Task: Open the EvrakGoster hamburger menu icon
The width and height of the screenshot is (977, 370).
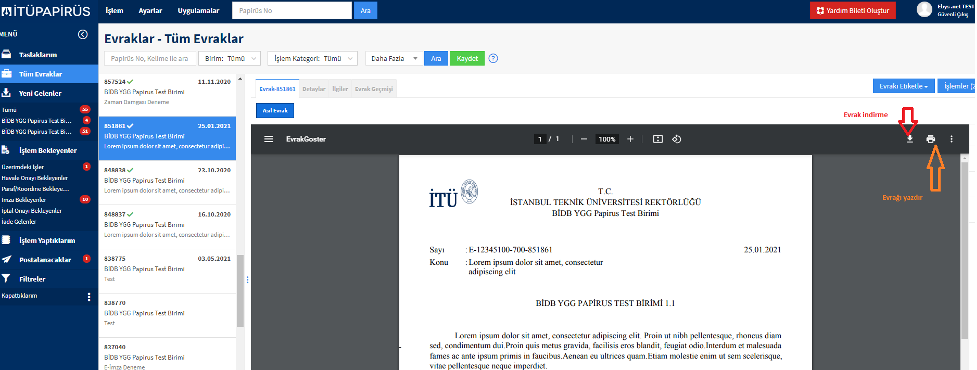Action: [269, 139]
